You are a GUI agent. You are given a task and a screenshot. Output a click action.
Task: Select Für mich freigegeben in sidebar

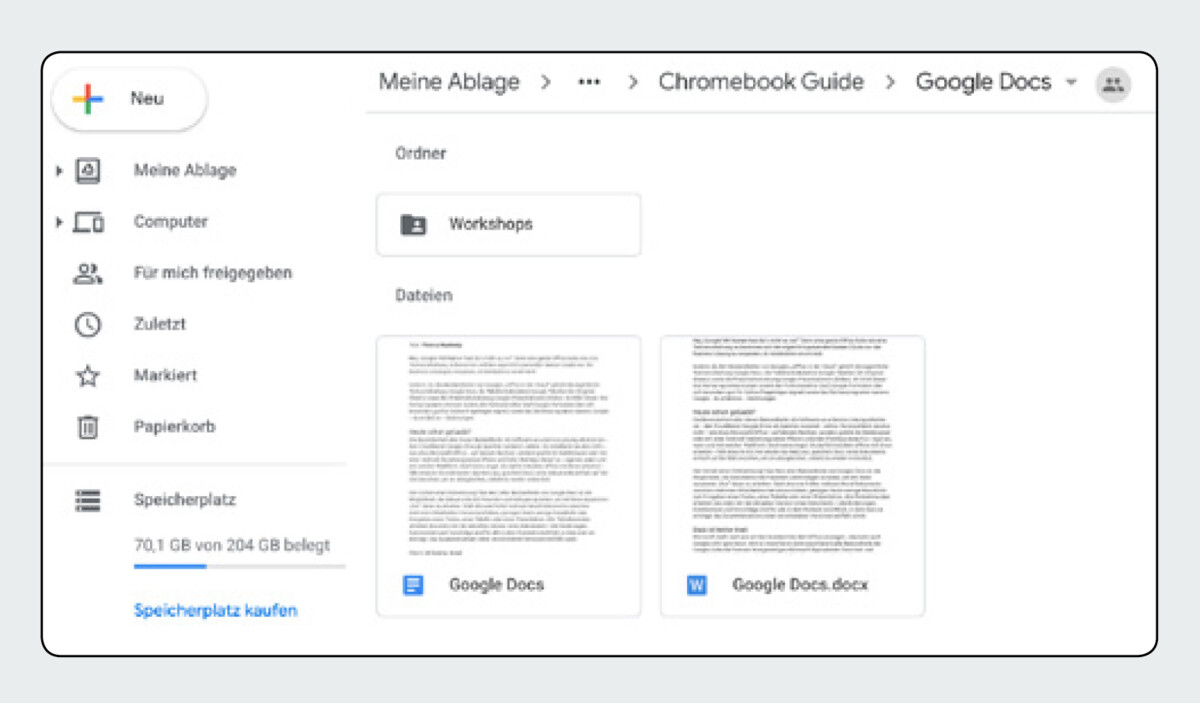point(213,273)
